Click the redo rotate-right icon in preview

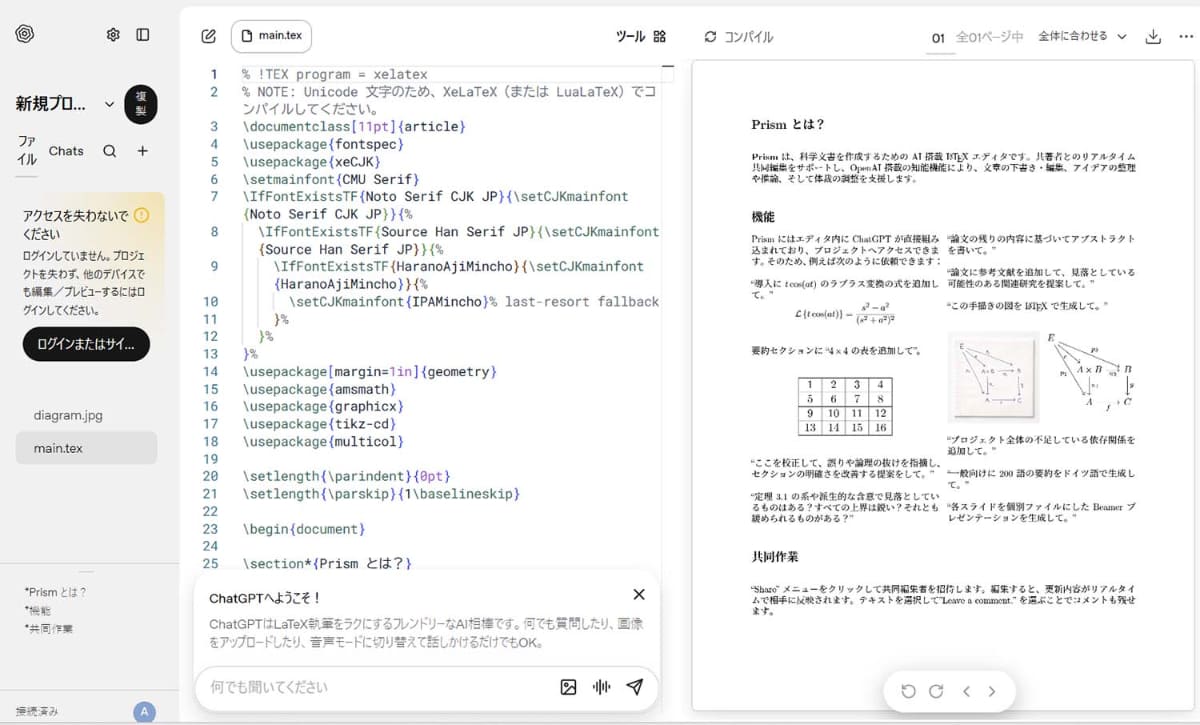point(936,691)
